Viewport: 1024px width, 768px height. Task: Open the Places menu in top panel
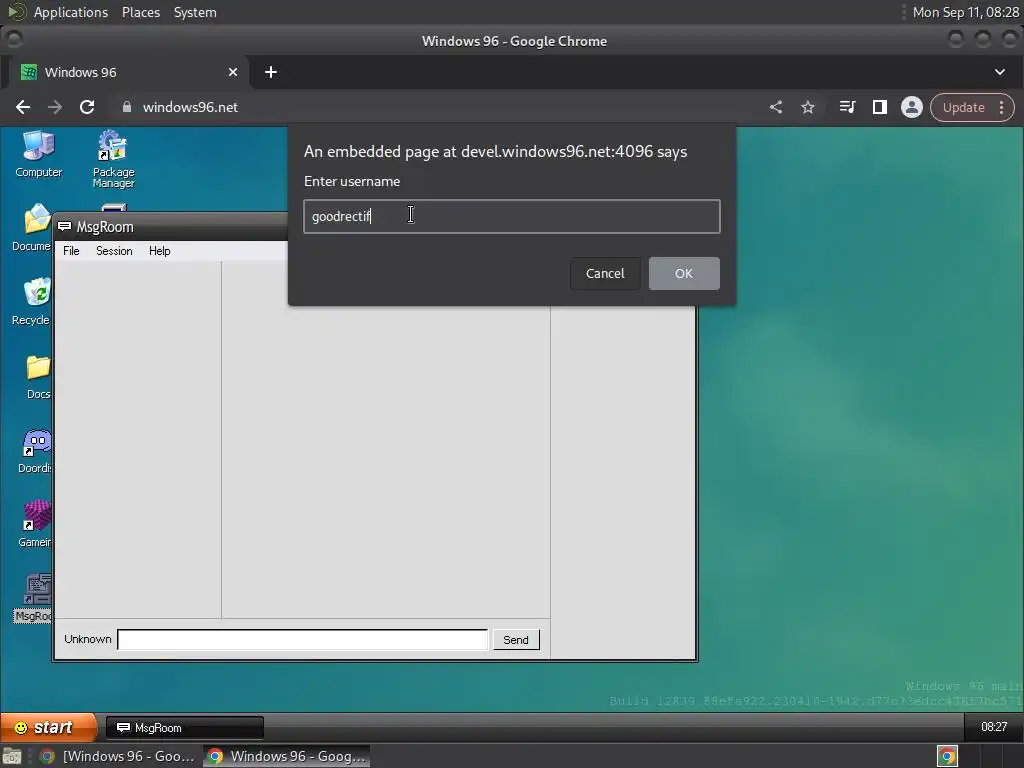[141, 12]
